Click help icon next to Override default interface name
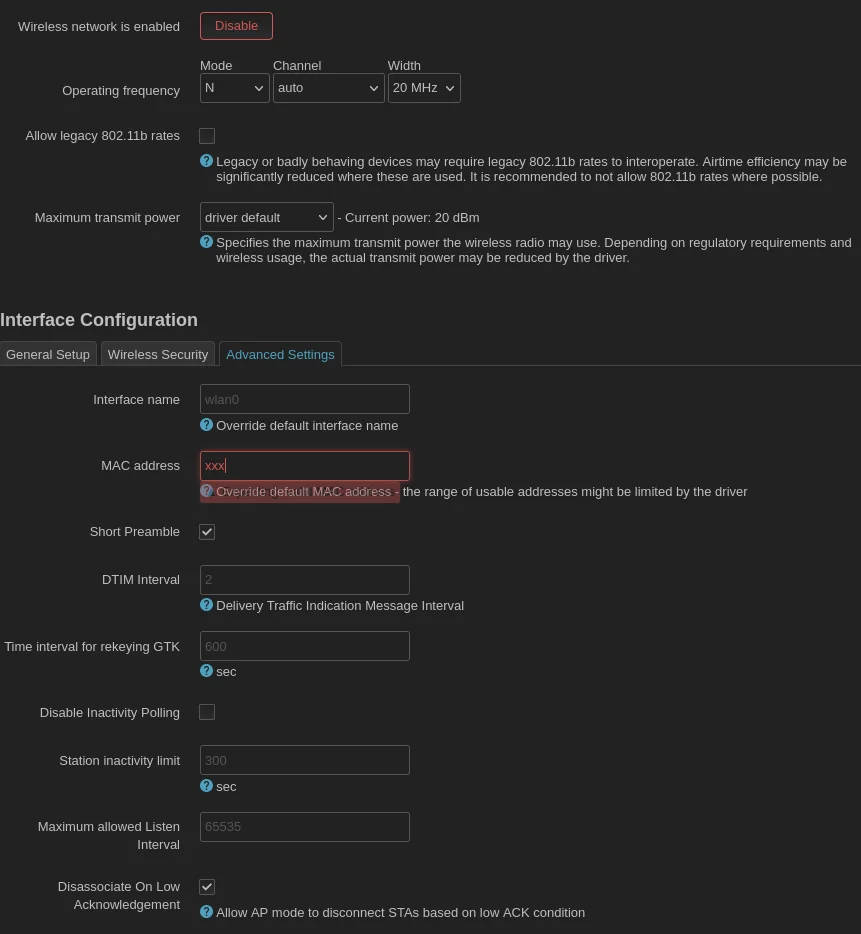Image resolution: width=861 pixels, height=934 pixels. click(x=206, y=425)
